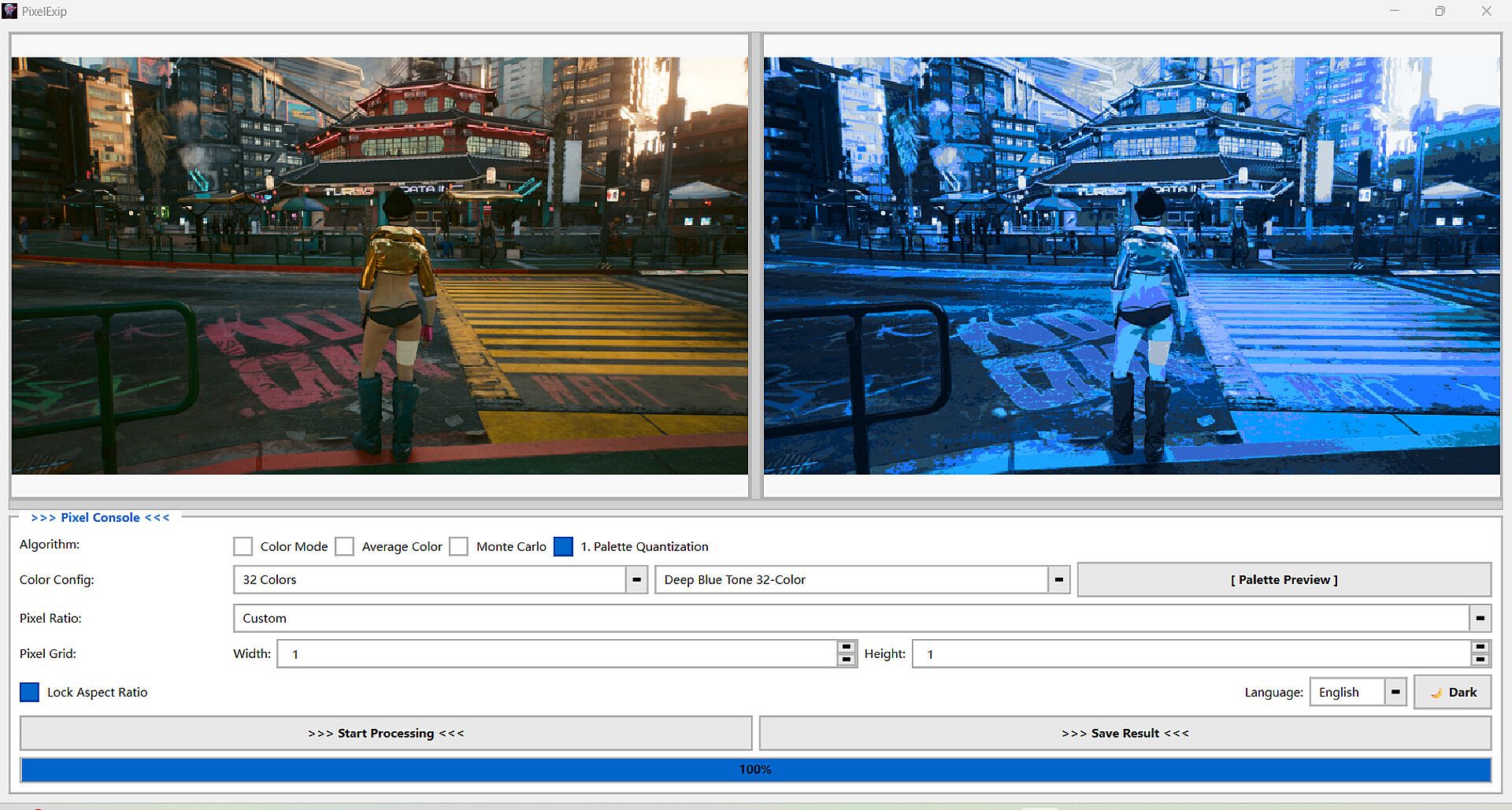The width and height of the screenshot is (1512, 810).
Task: Click the PixelExip app icon in title bar
Action: pyautogui.click(x=9, y=11)
